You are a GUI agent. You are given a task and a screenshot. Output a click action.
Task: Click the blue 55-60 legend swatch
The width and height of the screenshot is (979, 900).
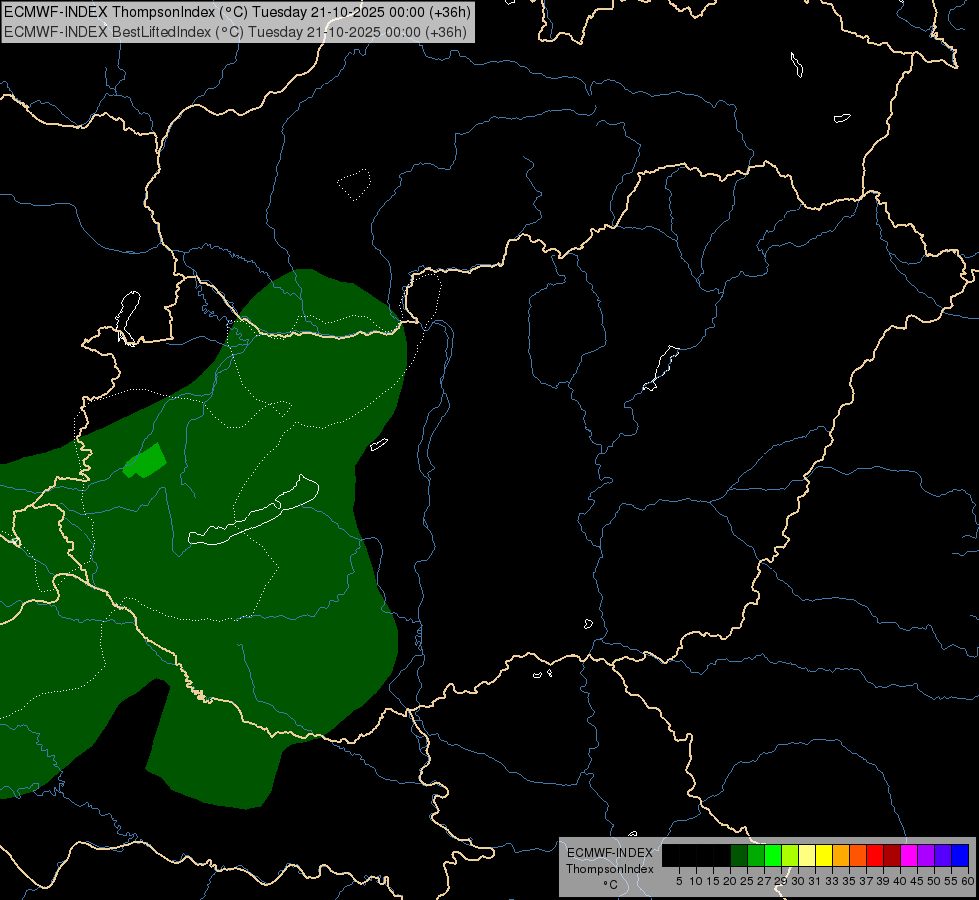pos(960,855)
